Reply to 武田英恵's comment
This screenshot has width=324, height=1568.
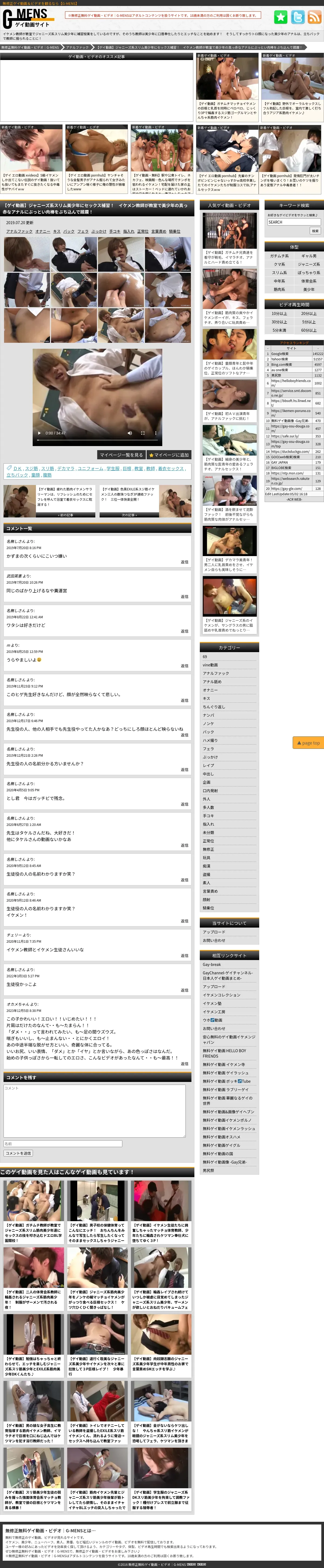[x=184, y=597]
